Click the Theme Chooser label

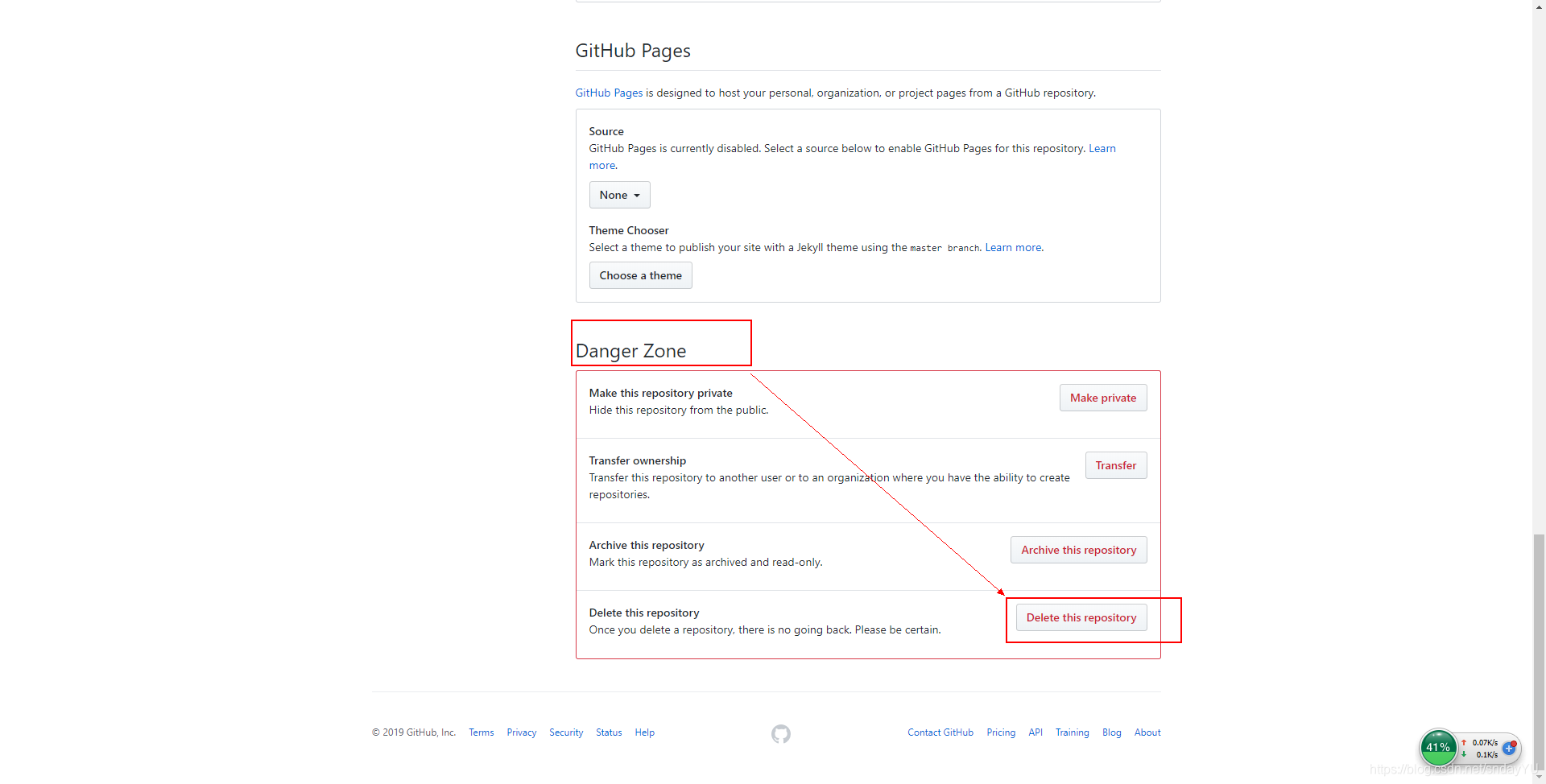(629, 230)
